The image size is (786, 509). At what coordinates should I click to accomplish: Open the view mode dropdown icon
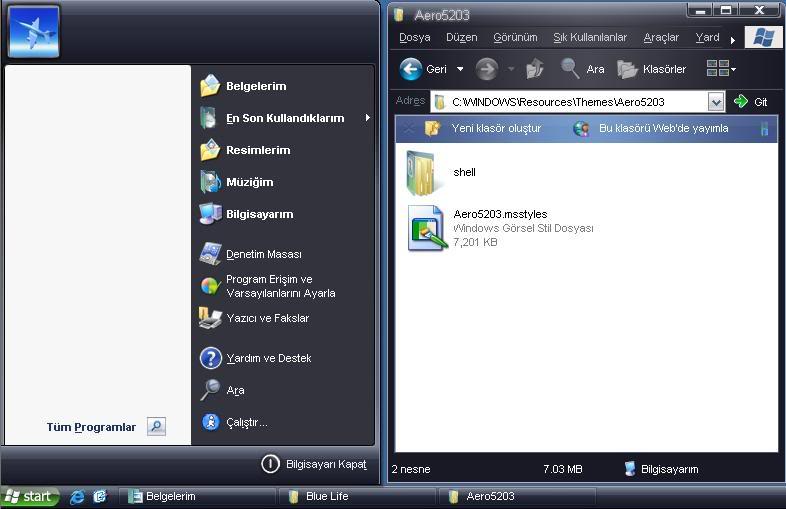pyautogui.click(x=721, y=68)
